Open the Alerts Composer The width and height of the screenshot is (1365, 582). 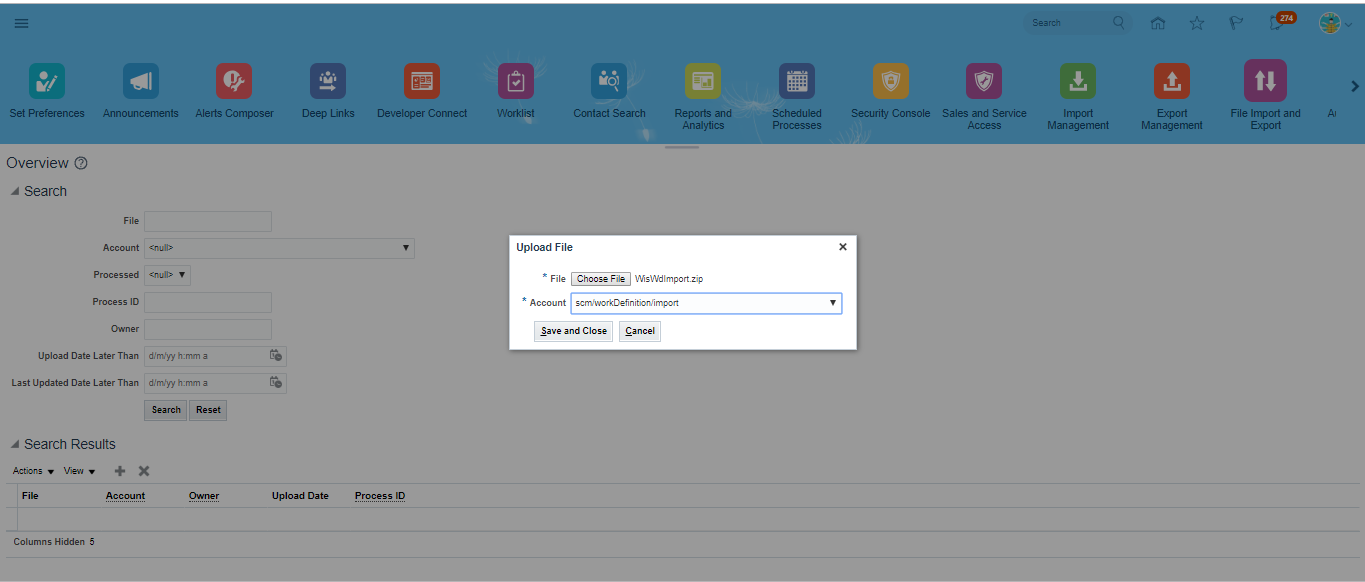click(x=233, y=81)
